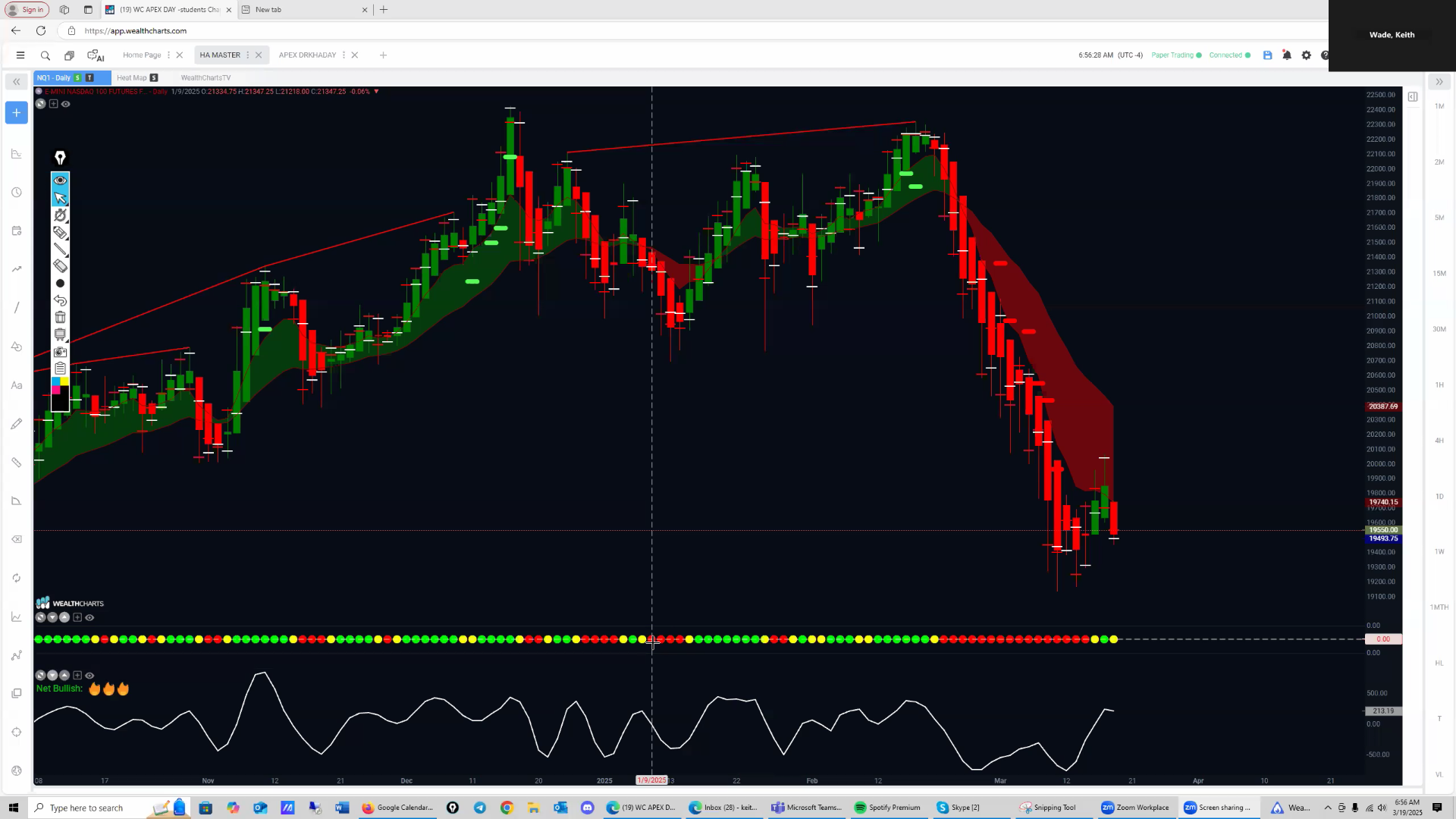Toggle main price panel visibility eye
This screenshot has height=819, width=1456.
[x=66, y=104]
